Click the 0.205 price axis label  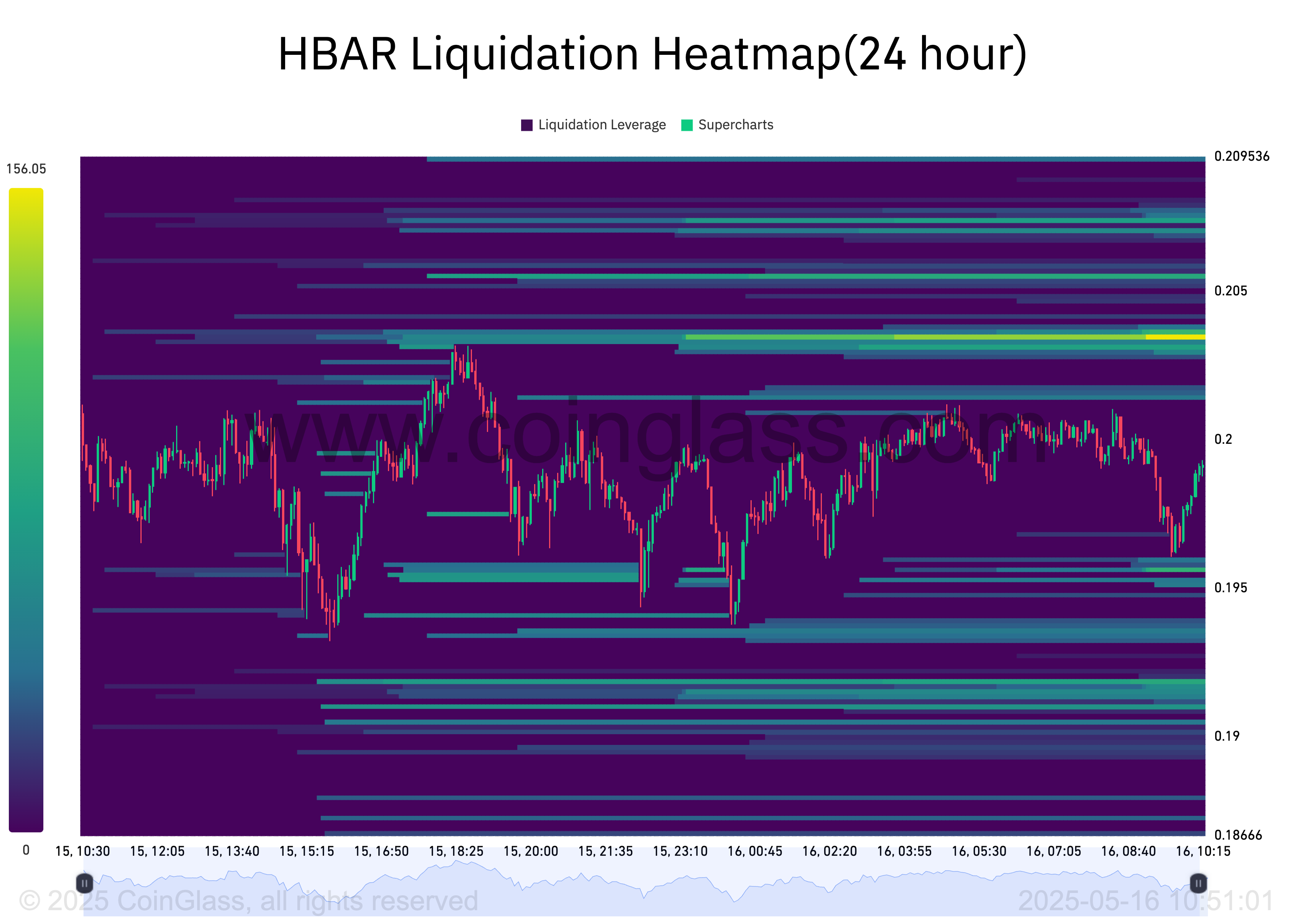(x=1230, y=291)
